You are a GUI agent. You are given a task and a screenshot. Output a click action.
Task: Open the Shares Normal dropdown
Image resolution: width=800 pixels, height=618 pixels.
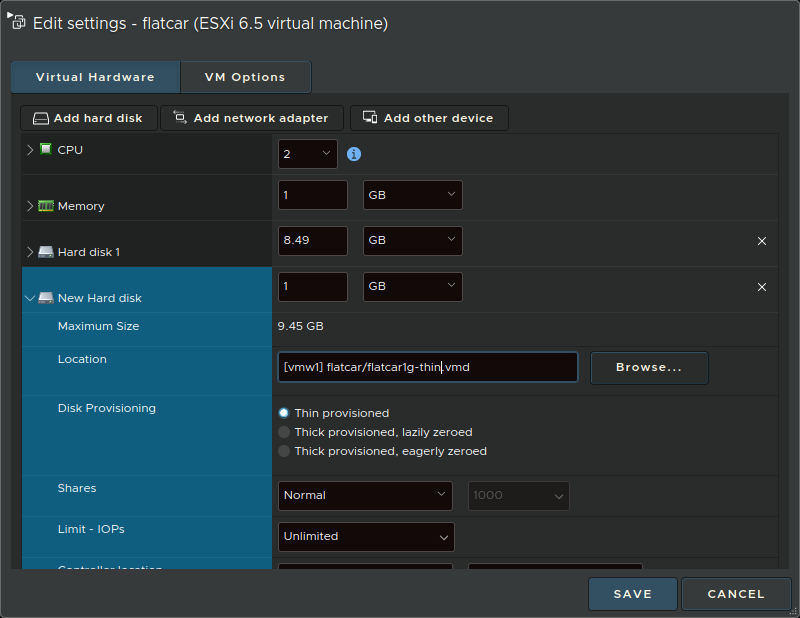[x=365, y=496]
